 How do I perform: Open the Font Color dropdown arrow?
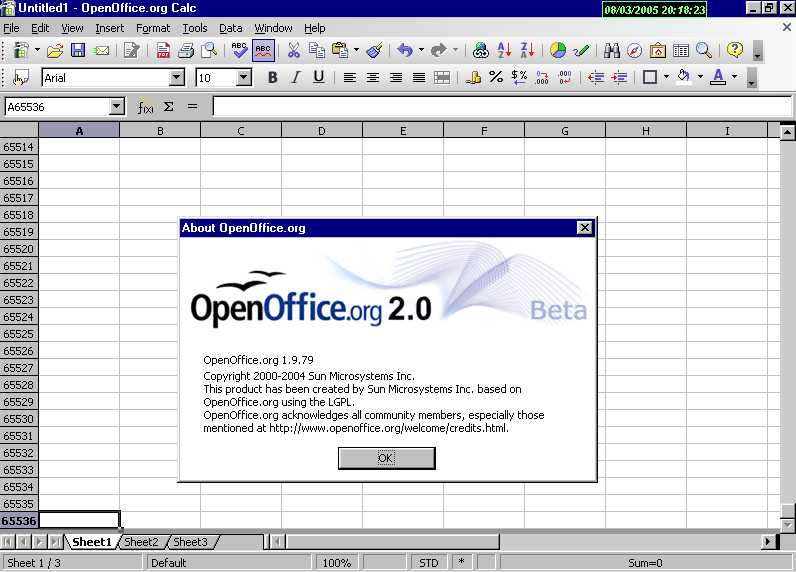(x=734, y=77)
